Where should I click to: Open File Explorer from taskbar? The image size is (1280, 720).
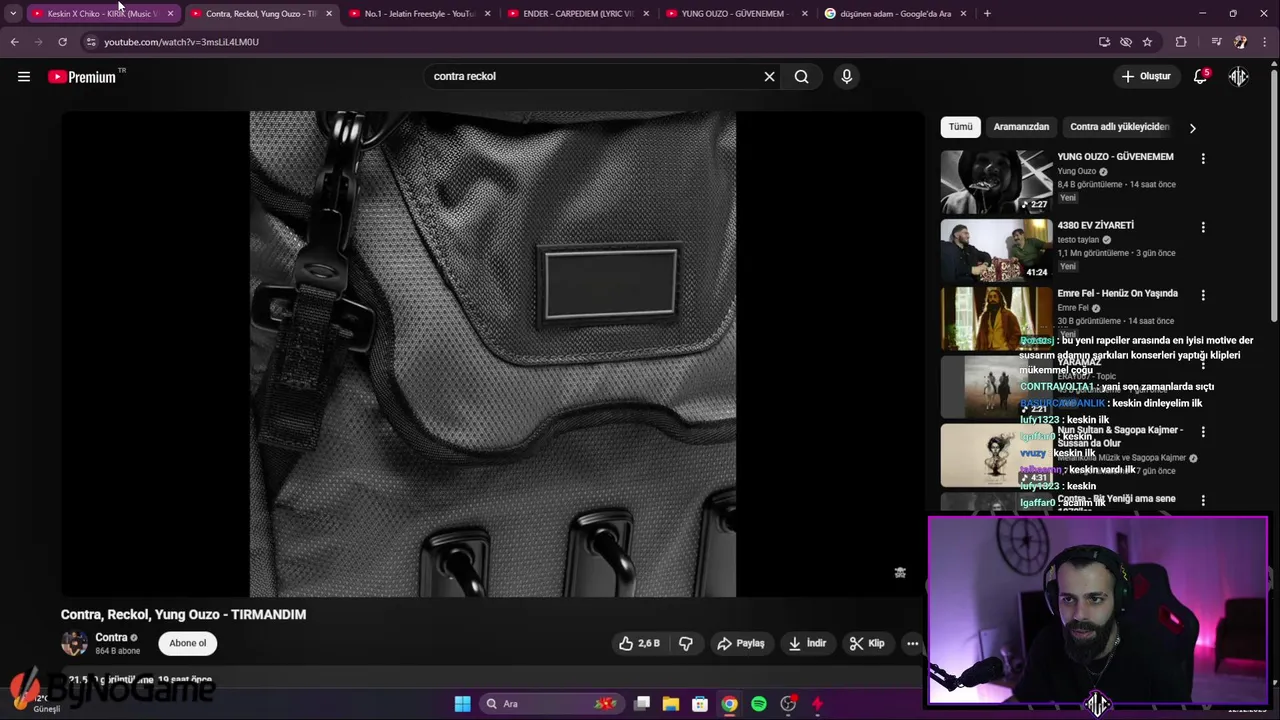click(671, 704)
